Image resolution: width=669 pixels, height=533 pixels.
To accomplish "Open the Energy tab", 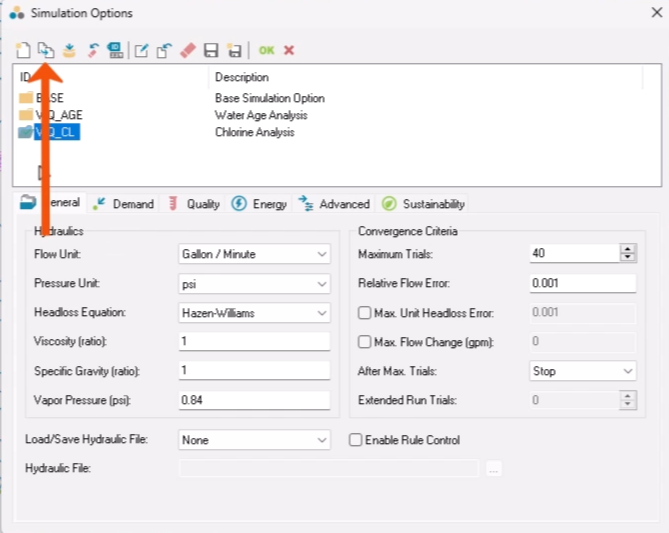I will [259, 204].
